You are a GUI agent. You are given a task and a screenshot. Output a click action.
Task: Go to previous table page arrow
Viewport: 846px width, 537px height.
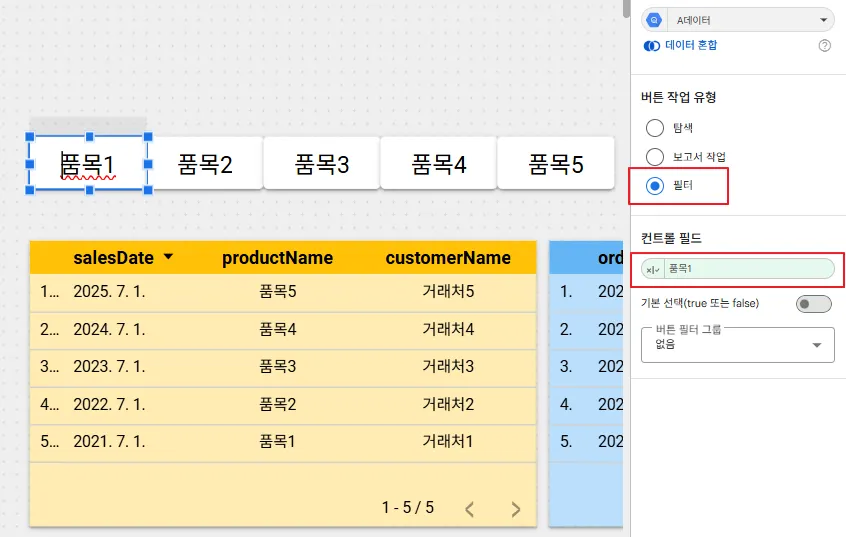click(x=470, y=509)
